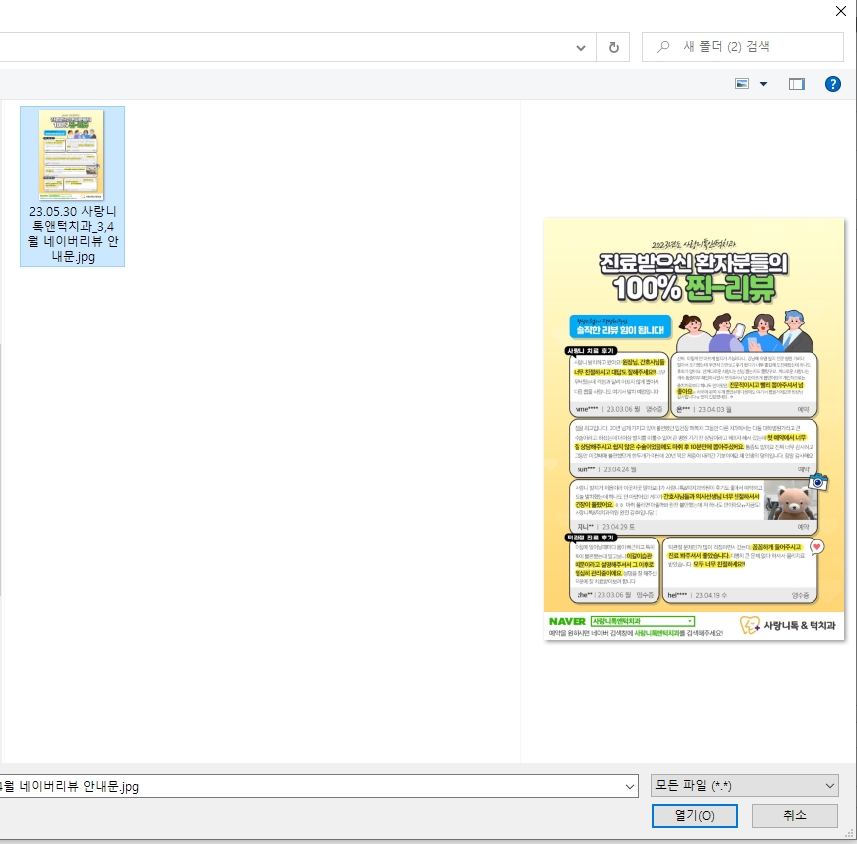Open the 모든 파일 (*.*) file type dropdown

pos(744,786)
